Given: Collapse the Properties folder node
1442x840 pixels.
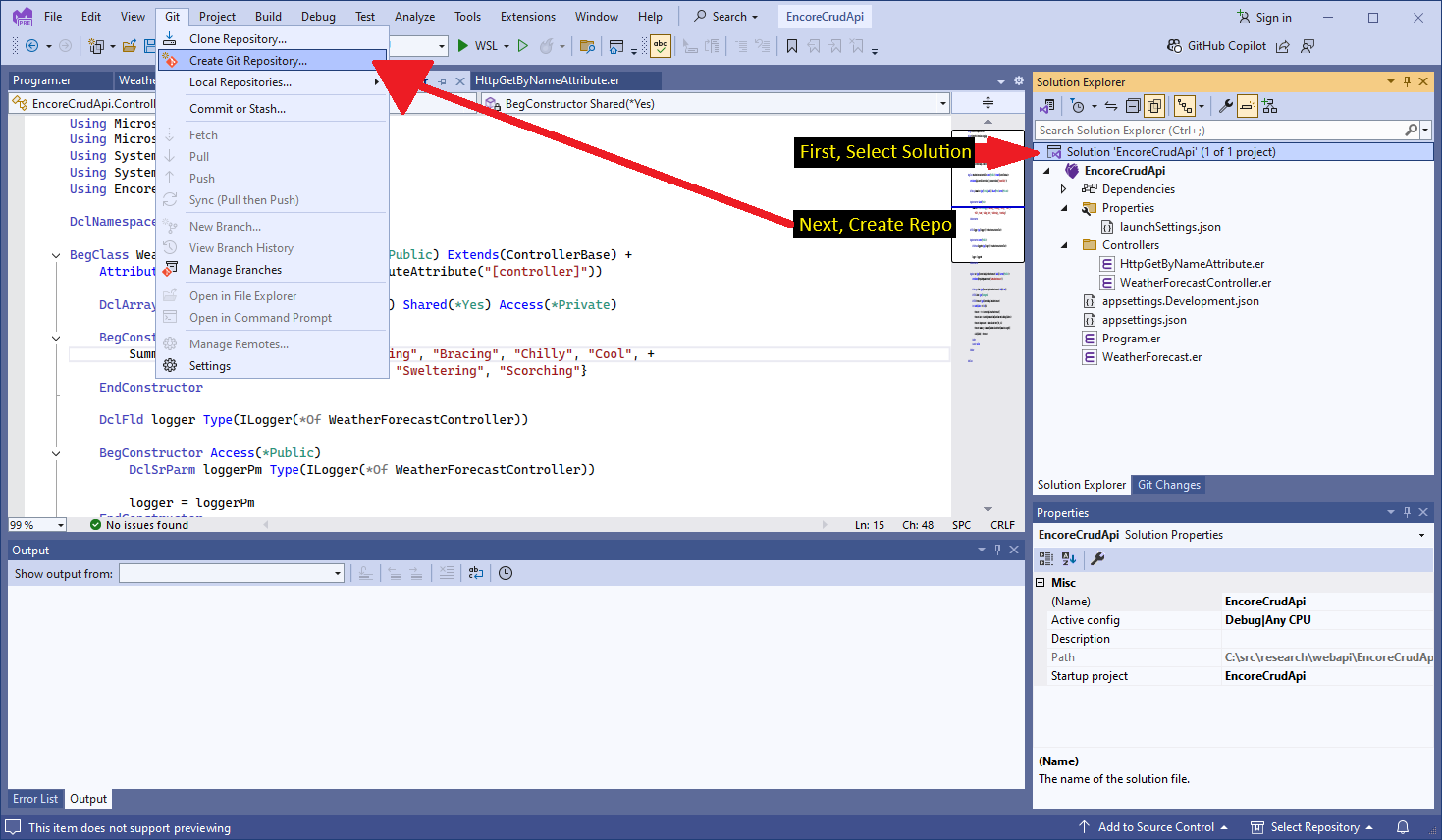Looking at the screenshot, I should 1064,208.
